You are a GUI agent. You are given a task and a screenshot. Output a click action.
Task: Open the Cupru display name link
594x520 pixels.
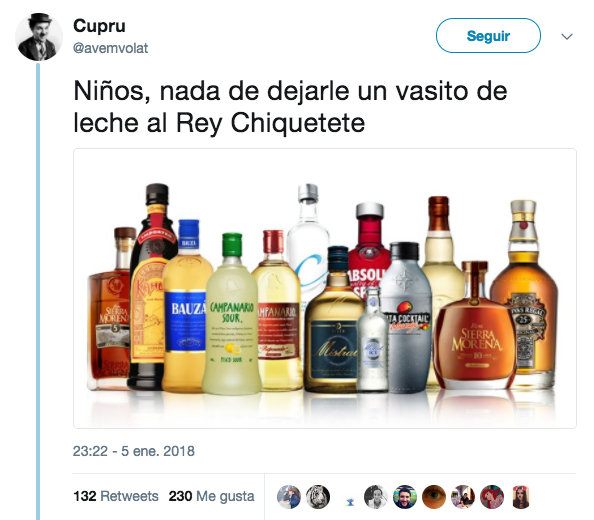point(99,26)
